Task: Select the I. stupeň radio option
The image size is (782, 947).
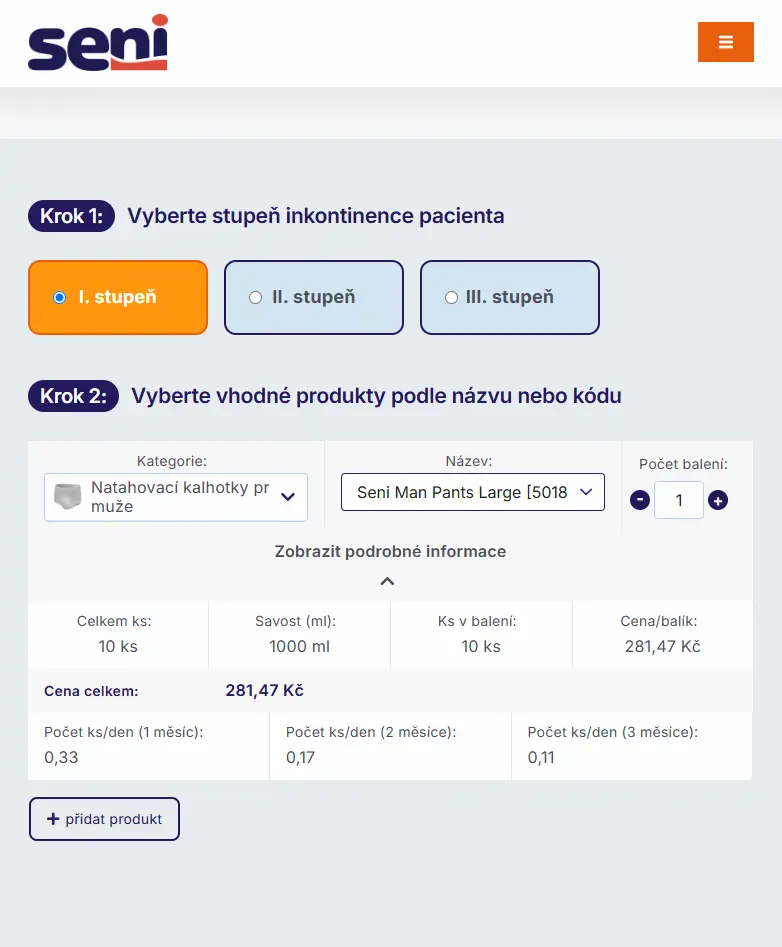Action: click(118, 297)
